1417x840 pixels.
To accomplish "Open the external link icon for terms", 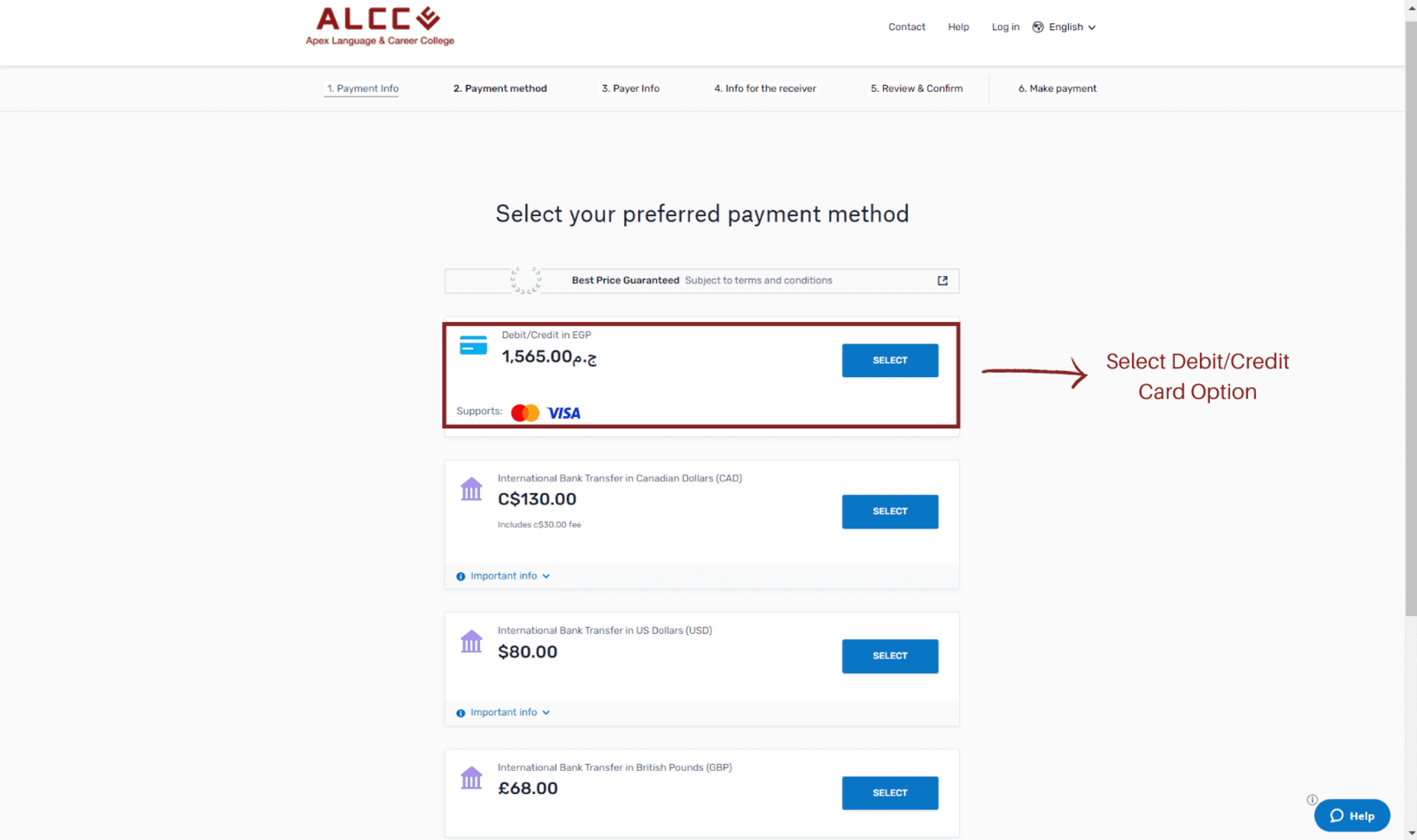I will pos(942,281).
